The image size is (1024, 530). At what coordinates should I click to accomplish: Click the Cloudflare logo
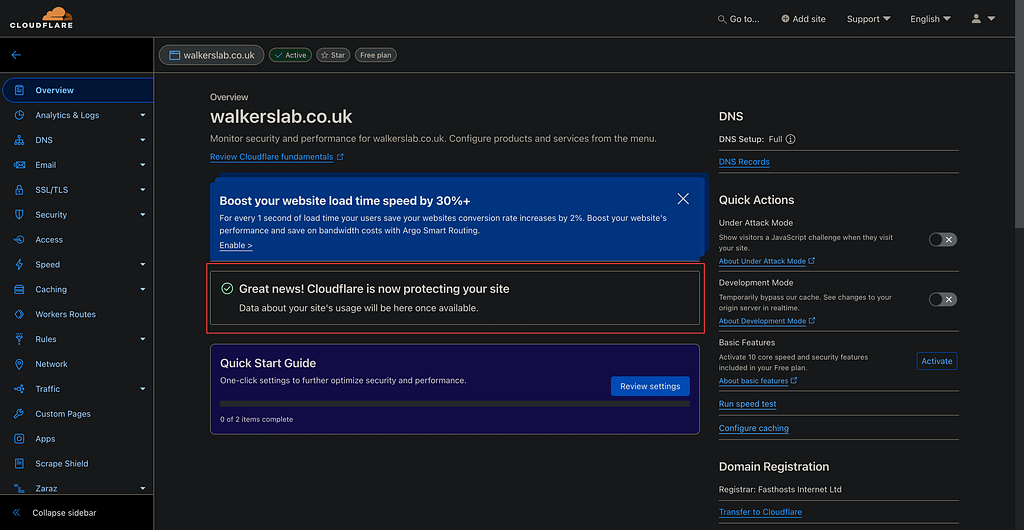pos(42,18)
